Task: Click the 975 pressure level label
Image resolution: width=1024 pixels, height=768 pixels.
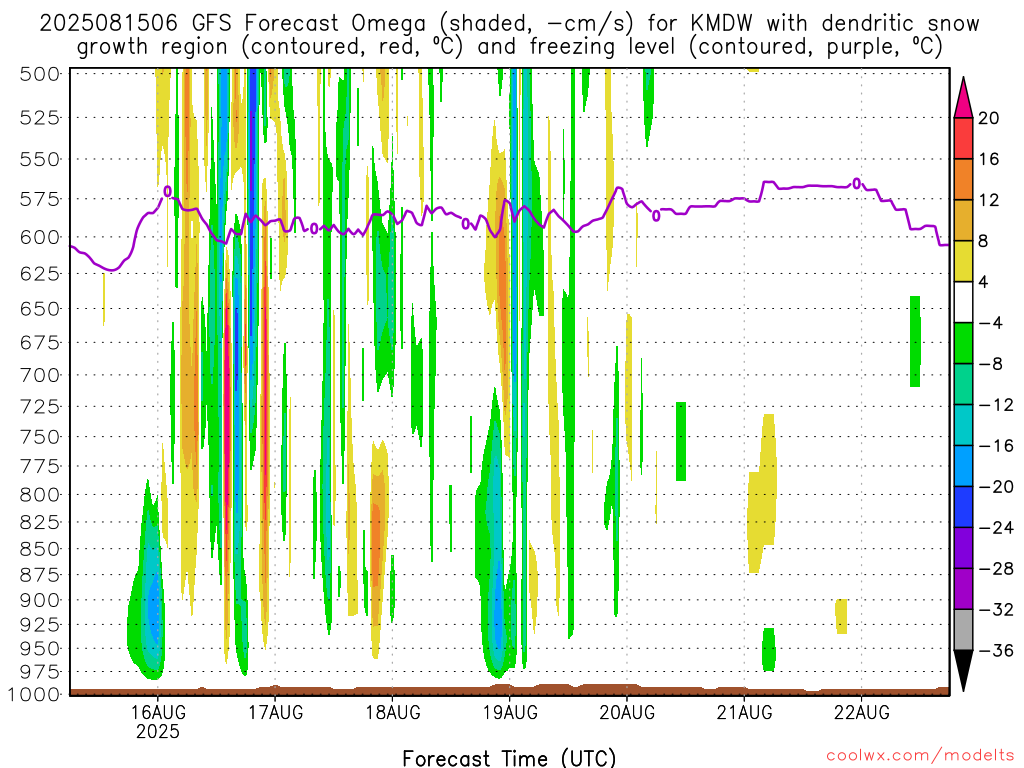Action: (39, 671)
